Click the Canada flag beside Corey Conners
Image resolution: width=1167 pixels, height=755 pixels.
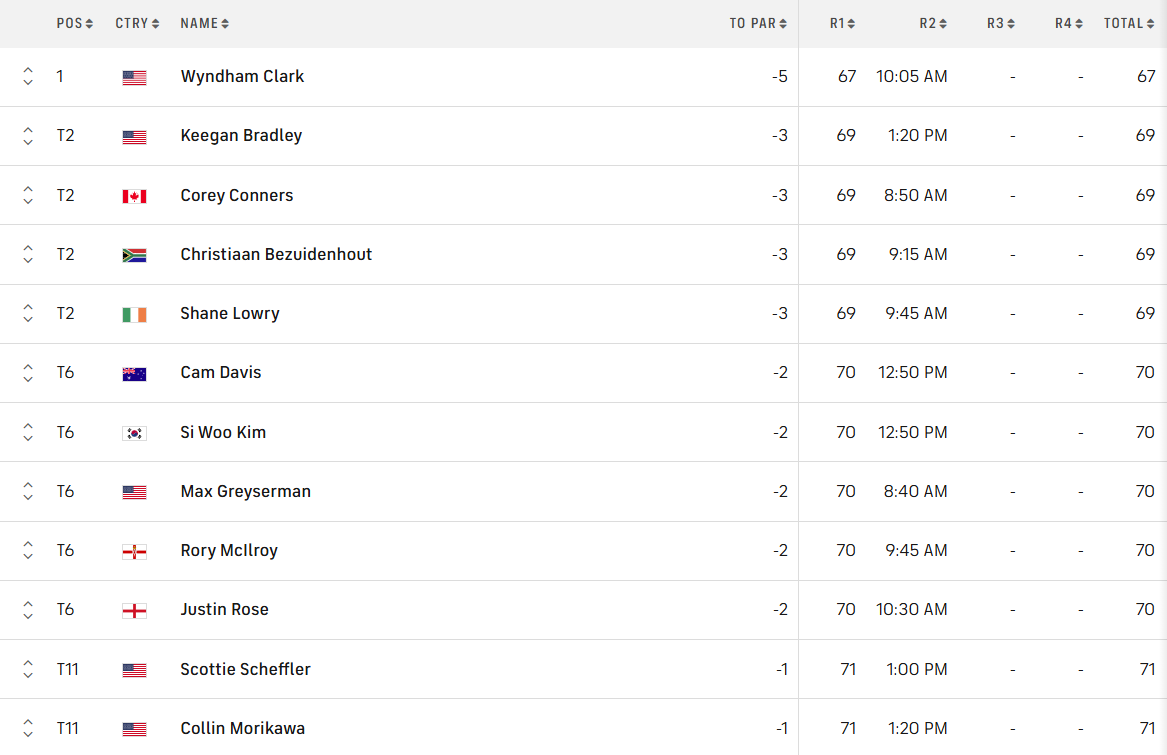click(134, 196)
